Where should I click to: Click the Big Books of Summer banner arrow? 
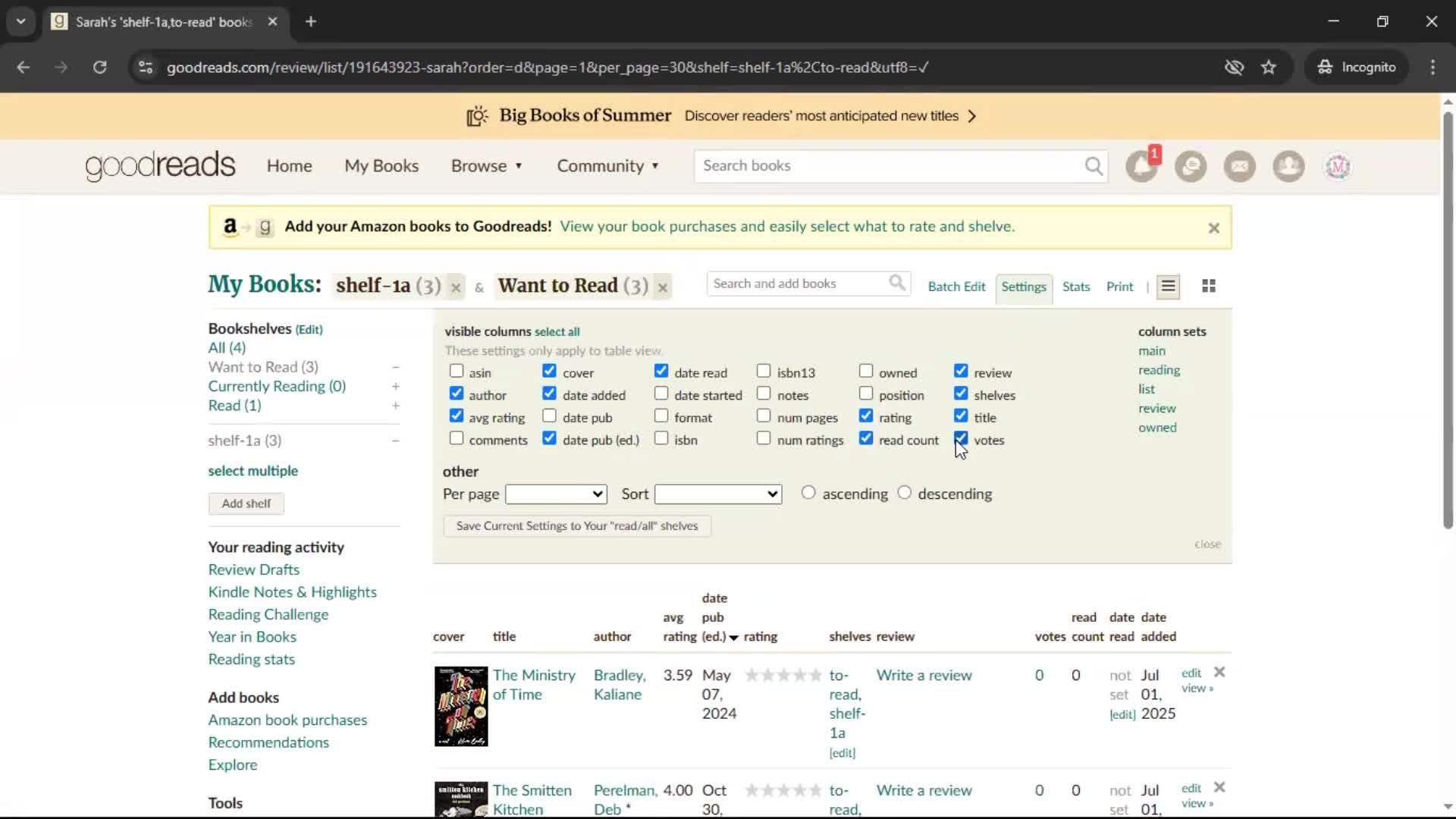[x=972, y=116]
